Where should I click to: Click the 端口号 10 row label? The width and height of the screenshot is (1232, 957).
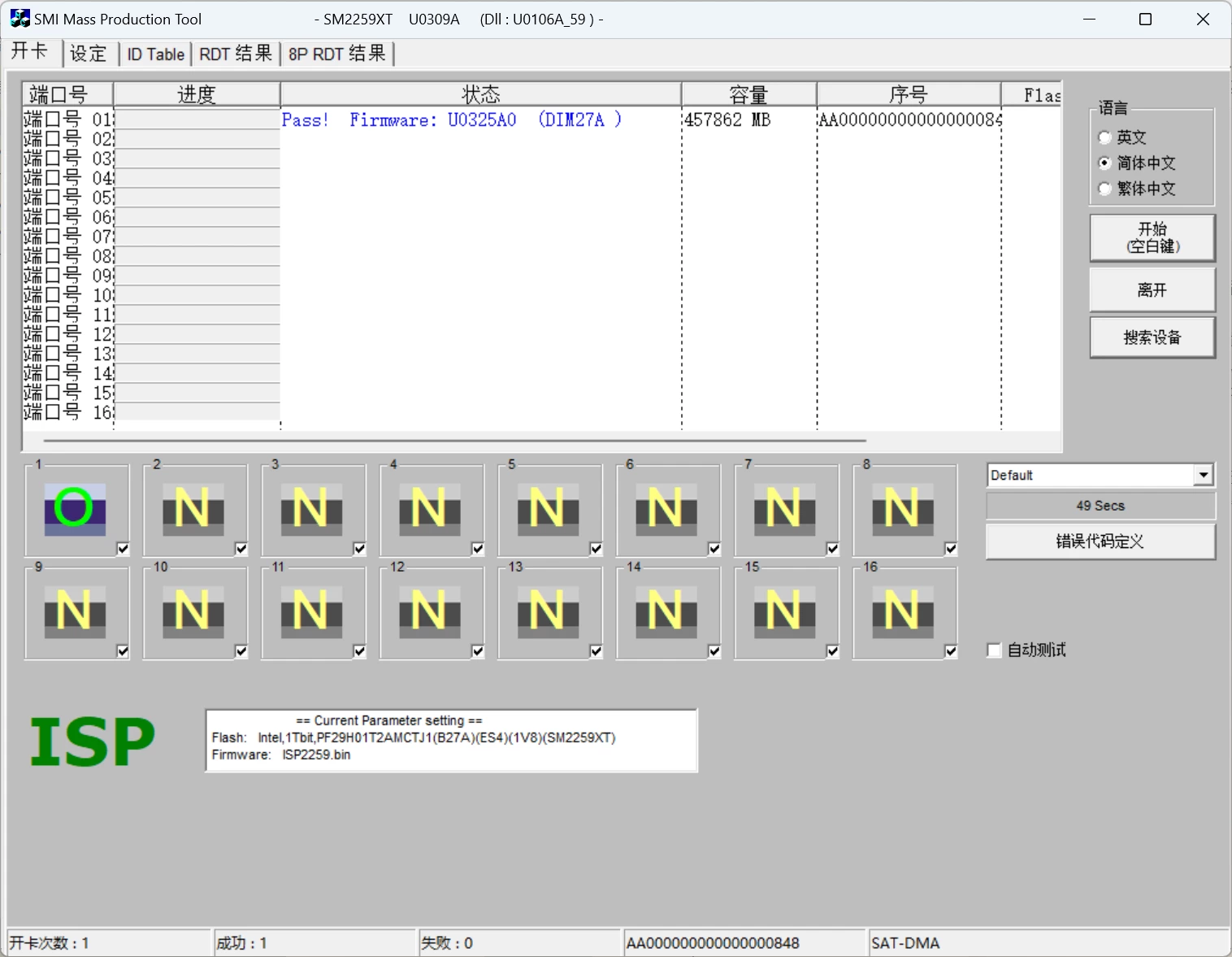point(68,295)
